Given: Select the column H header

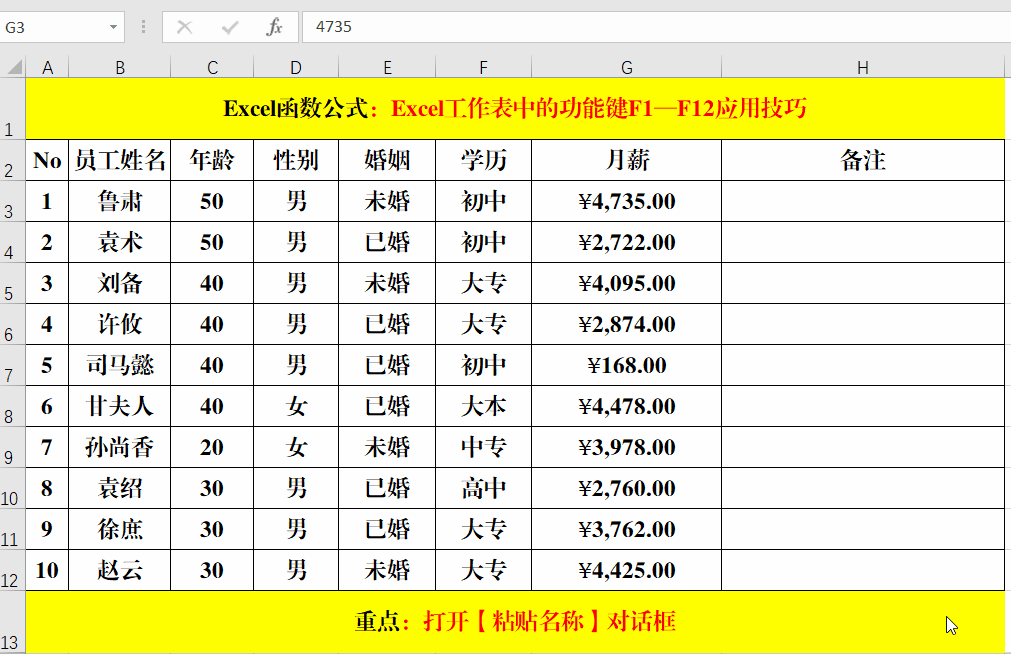Looking at the screenshot, I should [863, 67].
